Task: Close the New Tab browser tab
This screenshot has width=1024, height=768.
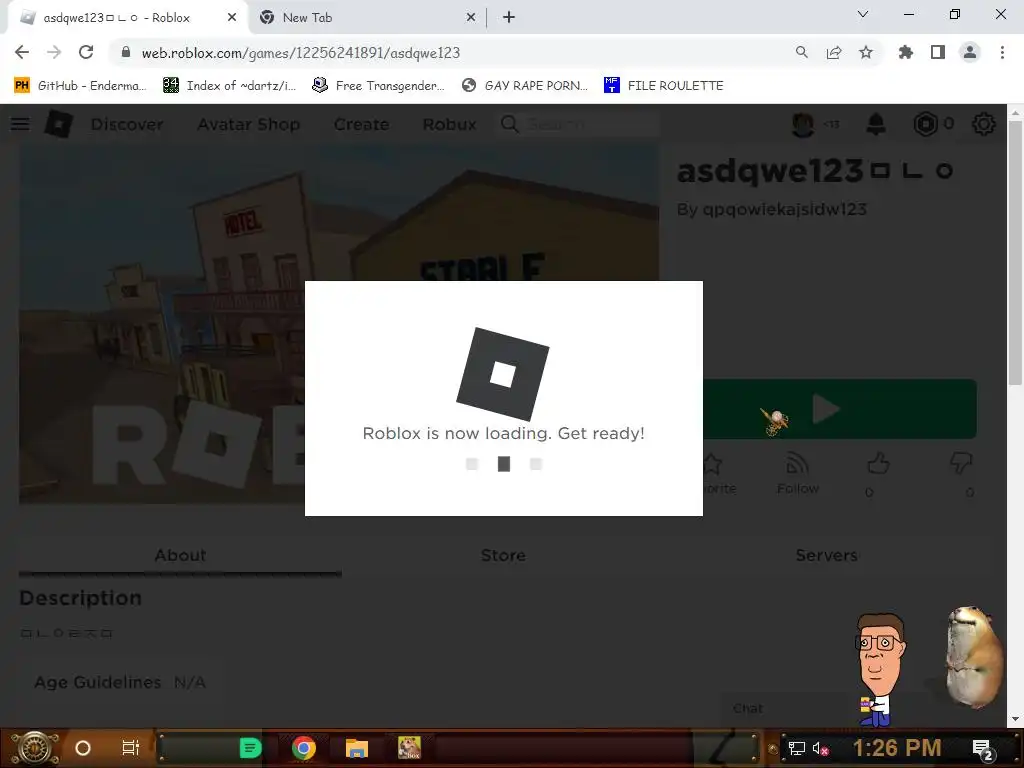Action: 471,18
